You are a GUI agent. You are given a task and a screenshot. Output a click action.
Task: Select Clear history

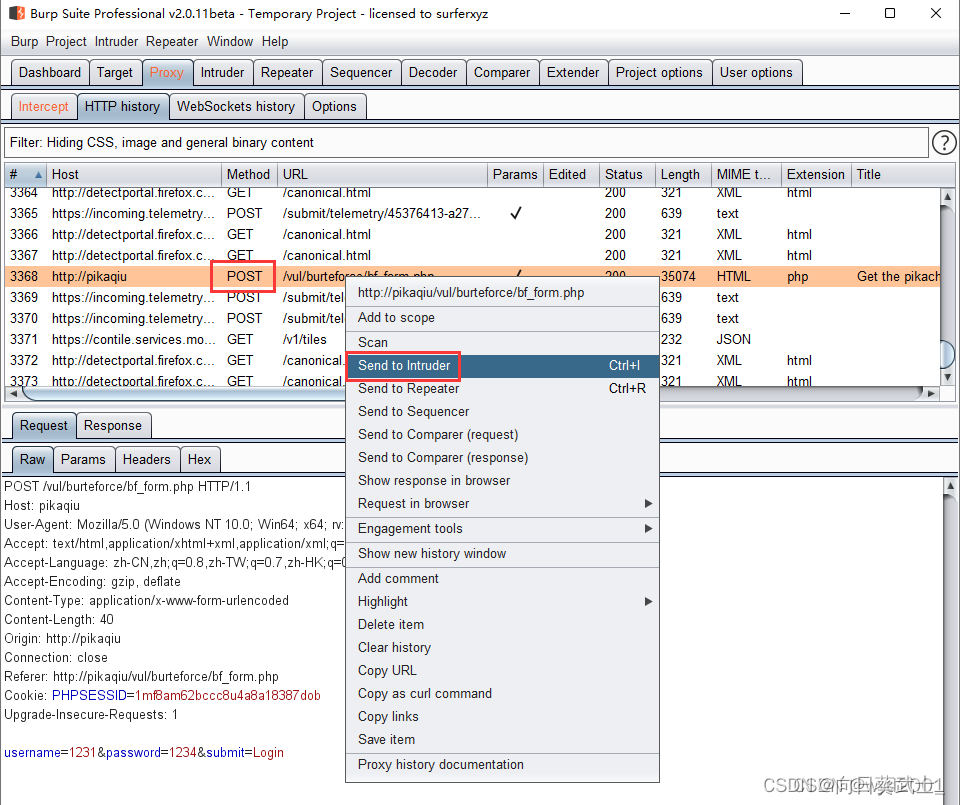coord(502,648)
